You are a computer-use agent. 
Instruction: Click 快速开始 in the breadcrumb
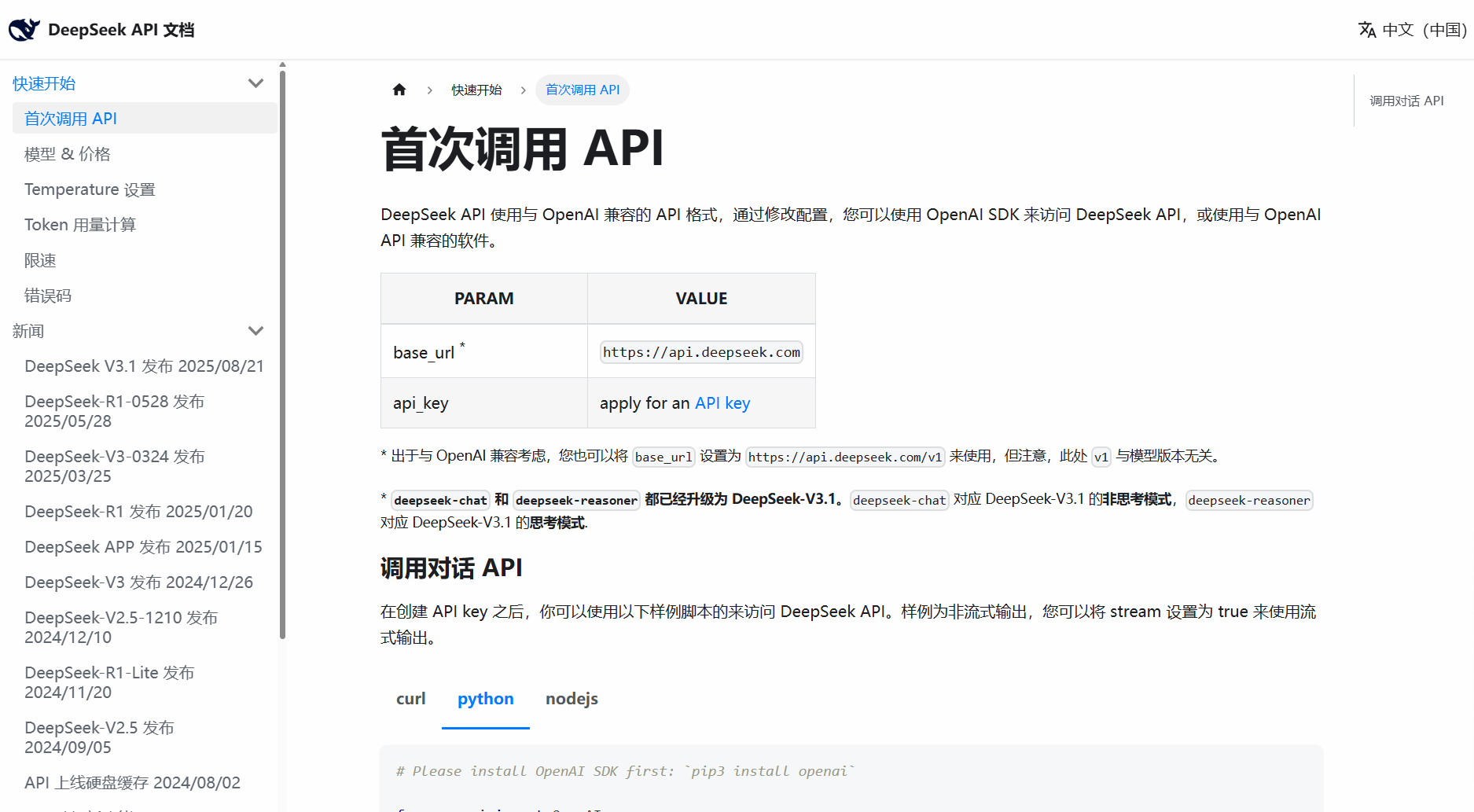[476, 90]
